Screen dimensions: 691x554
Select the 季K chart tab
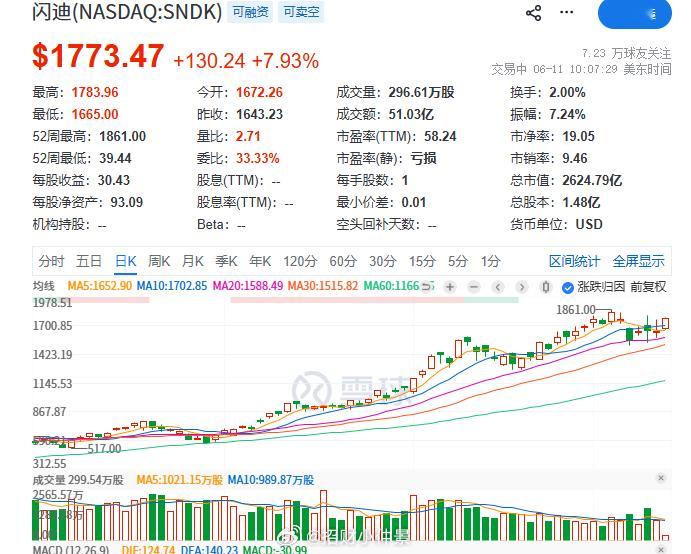pyautogui.click(x=226, y=261)
